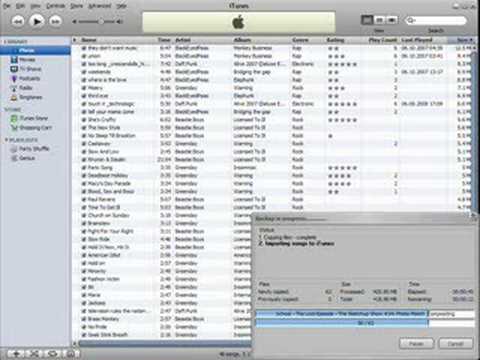This screenshot has height=360, width=480.
Task: Open the Advanced menu
Action: click(x=98, y=6)
